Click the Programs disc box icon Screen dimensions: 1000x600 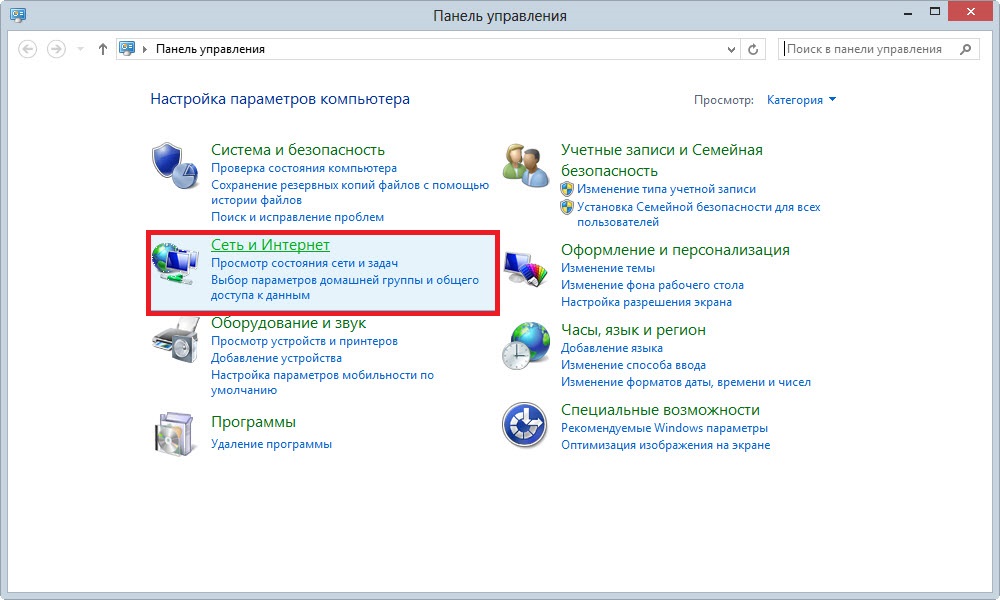point(174,434)
